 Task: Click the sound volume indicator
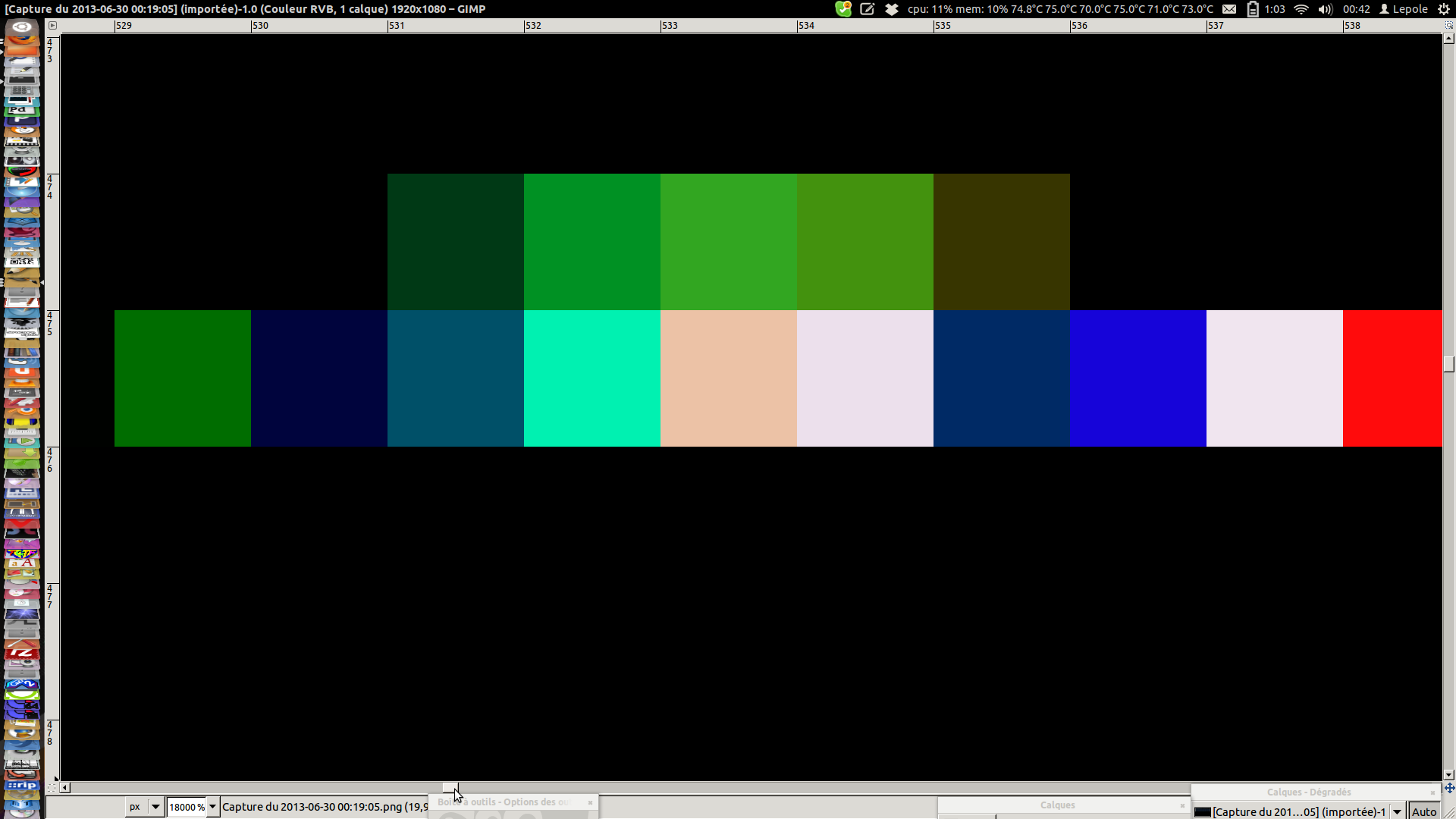coord(1325,9)
